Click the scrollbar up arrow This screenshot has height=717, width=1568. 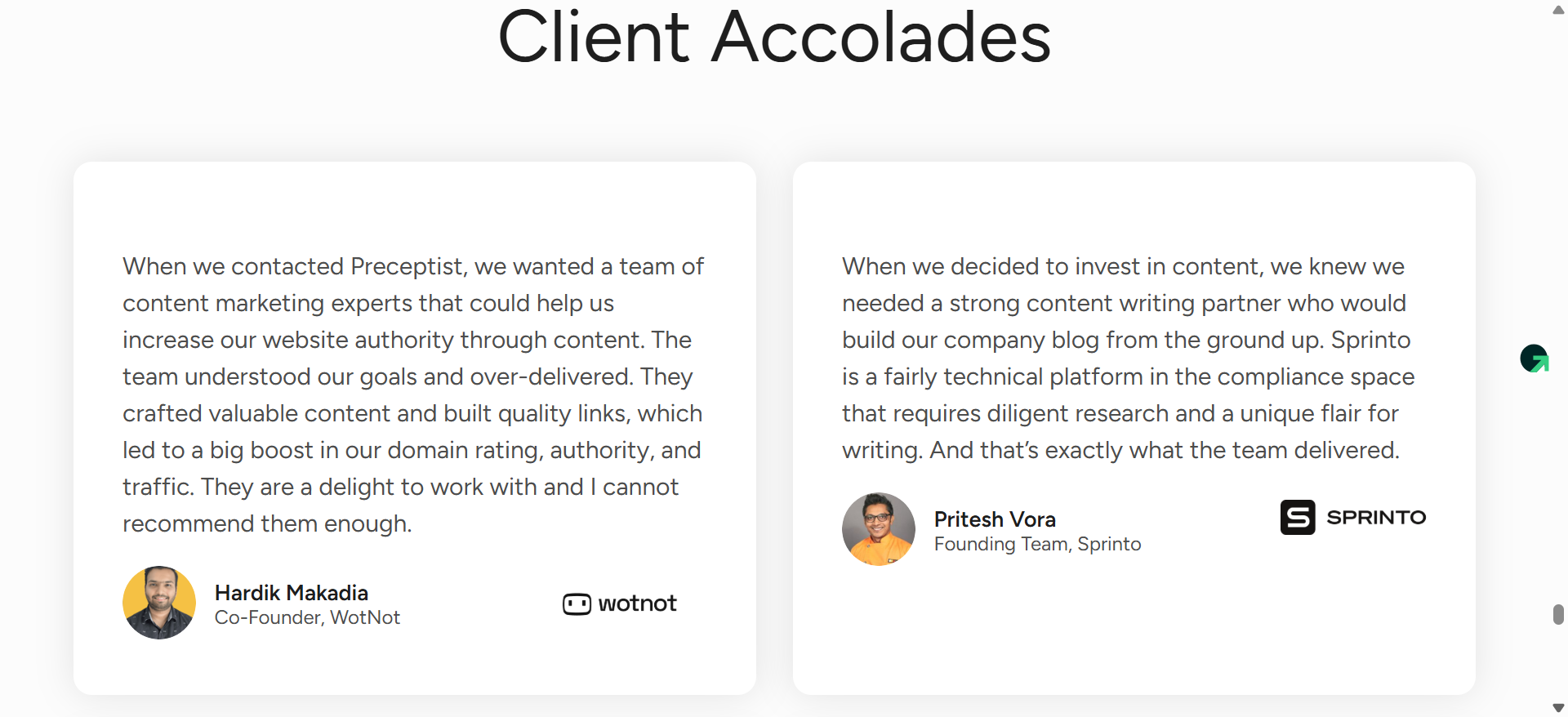[x=1558, y=10]
